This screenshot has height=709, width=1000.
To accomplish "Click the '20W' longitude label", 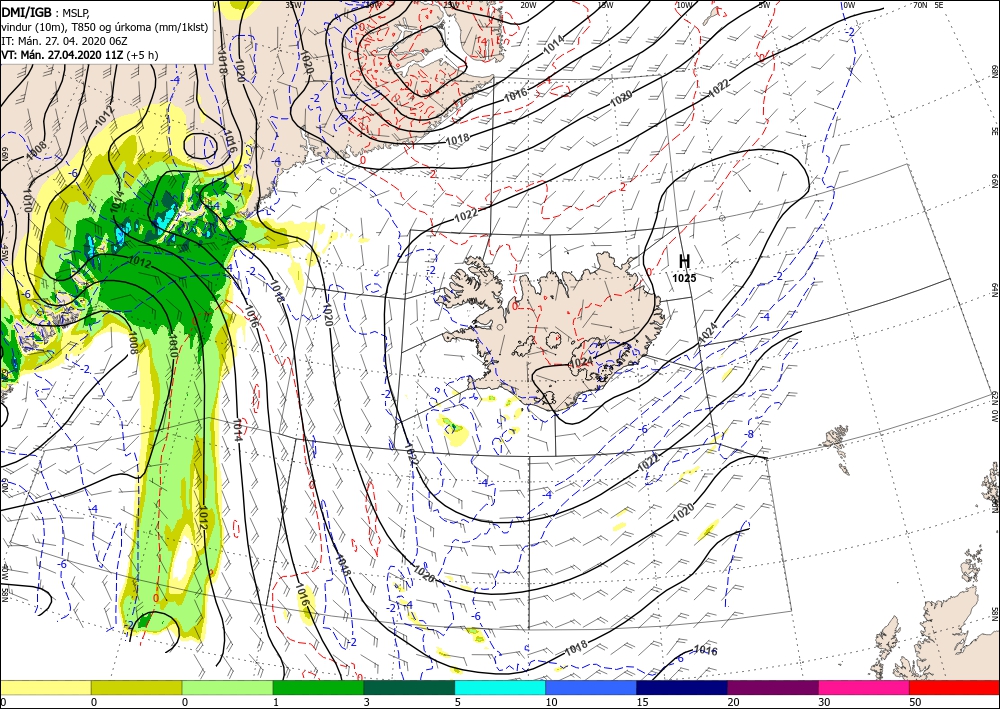I will (x=527, y=5).
